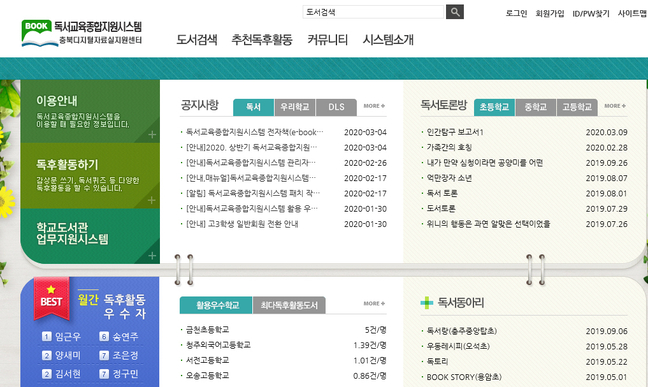
Task: Open notice [알림] 독서교육종합지원시스템 패치 작
Action: (x=253, y=194)
